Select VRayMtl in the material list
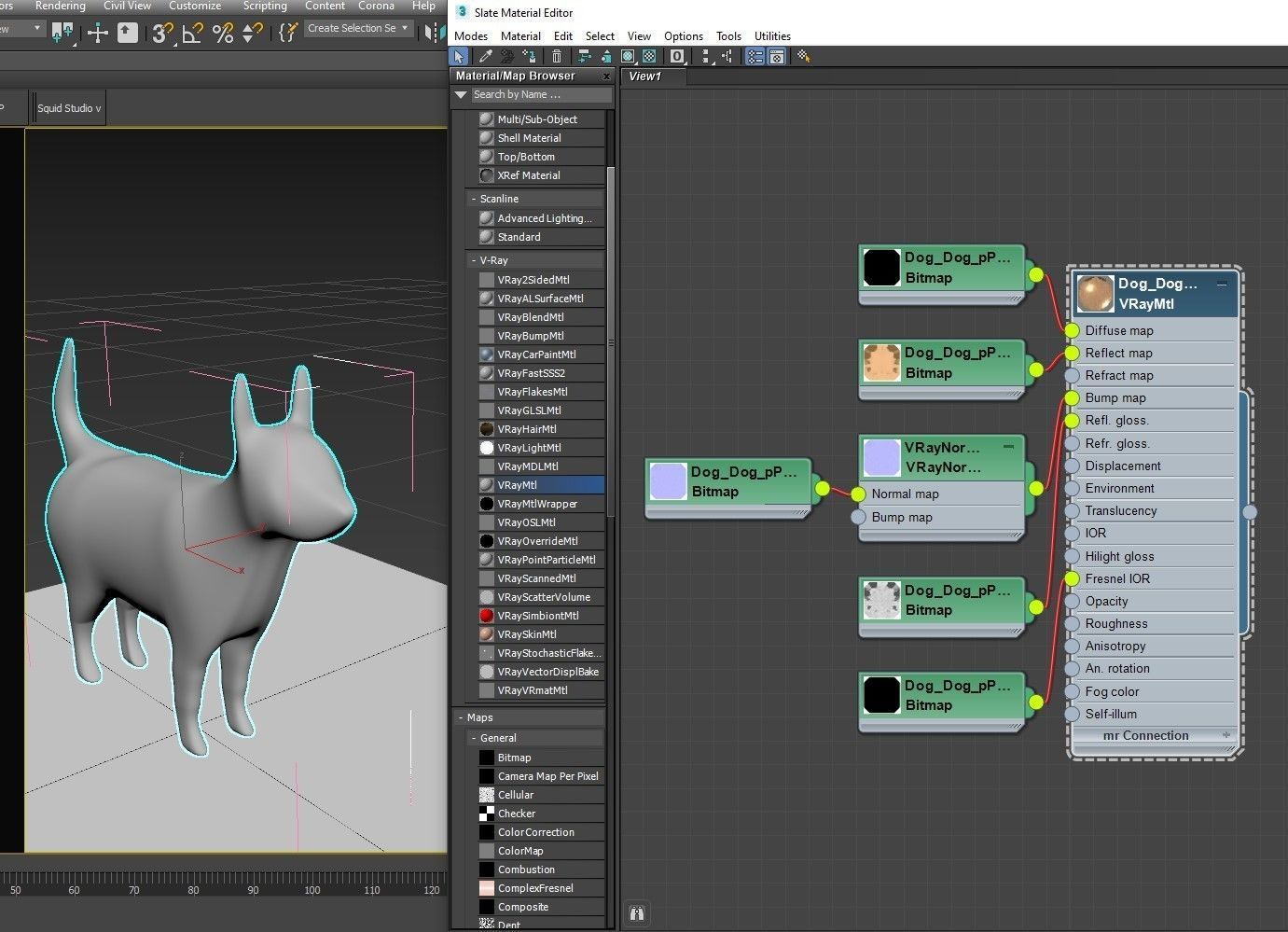This screenshot has width=1288, height=932. [541, 485]
